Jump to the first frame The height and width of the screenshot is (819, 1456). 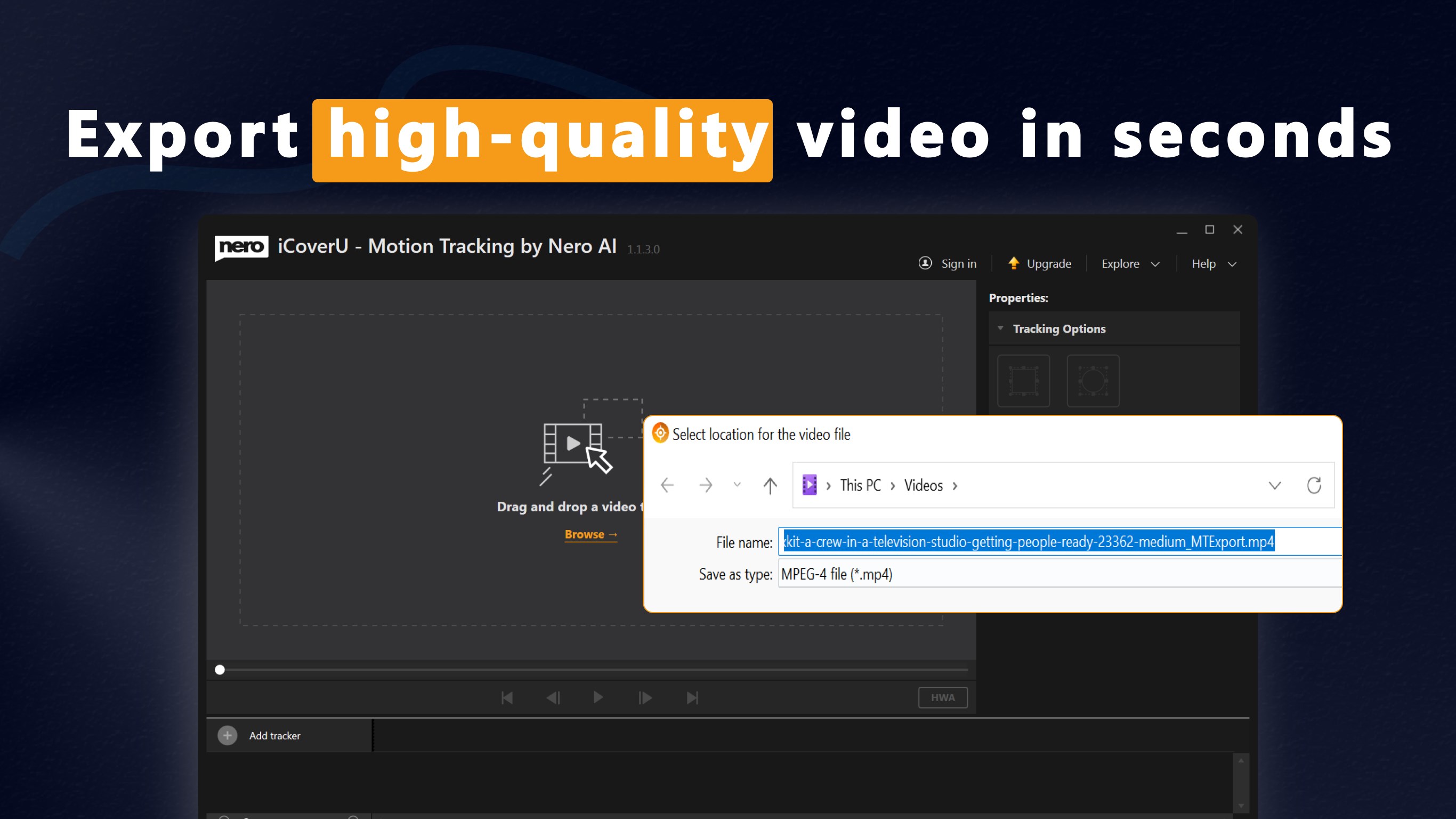507,698
